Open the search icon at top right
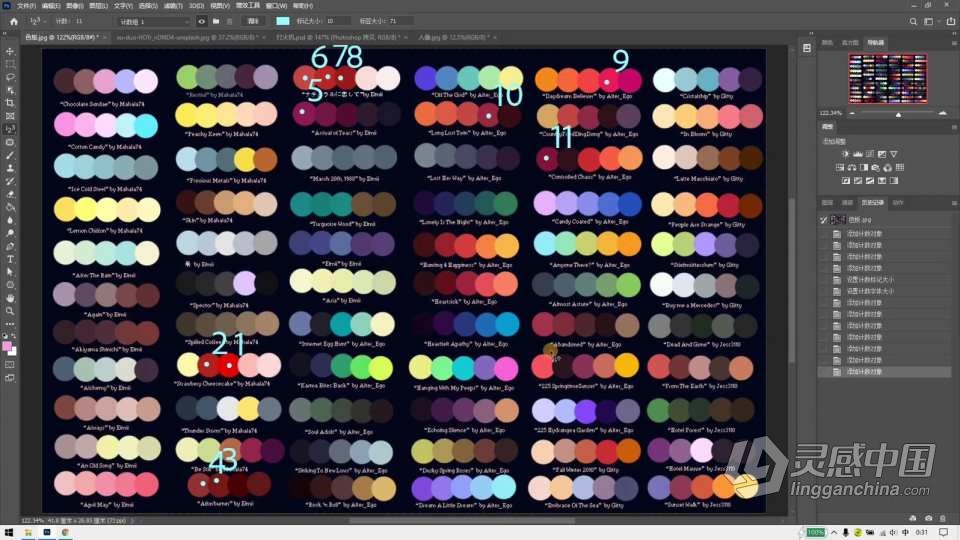The image size is (960, 540). 913,21
